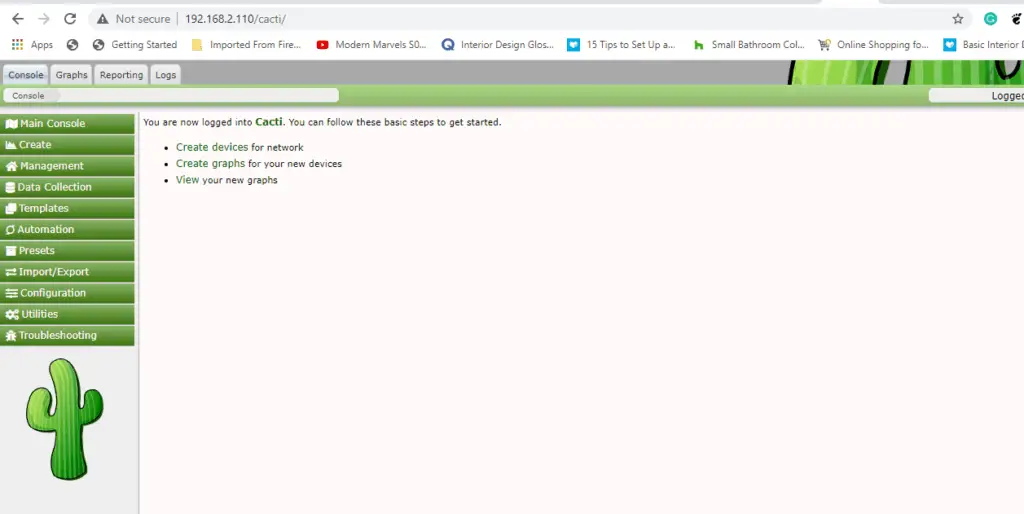Expand the Troubleshooting sidebar menu
The width and height of the screenshot is (1024, 514).
(x=67, y=335)
